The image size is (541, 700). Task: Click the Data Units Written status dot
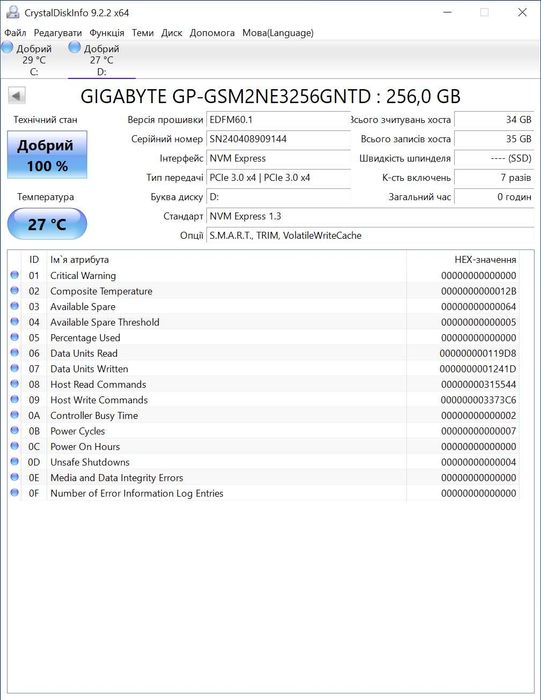(x=14, y=368)
